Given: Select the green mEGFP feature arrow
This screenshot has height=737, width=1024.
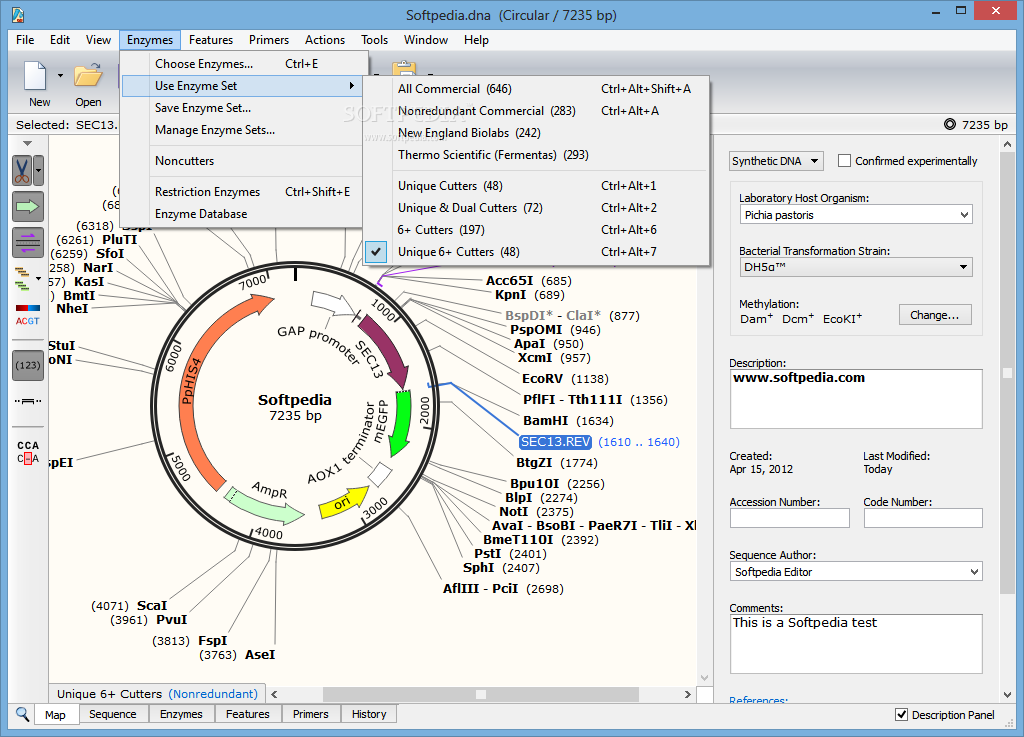Looking at the screenshot, I should 399,423.
